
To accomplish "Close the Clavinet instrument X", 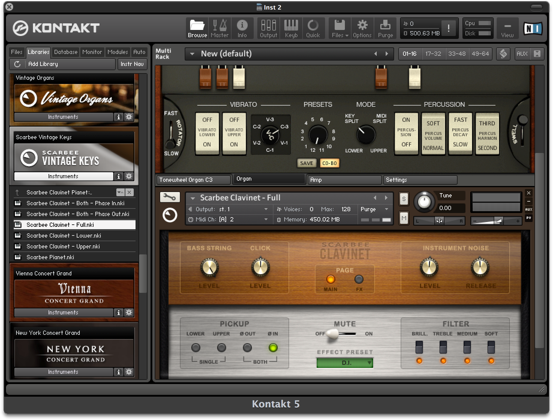I will [x=529, y=193].
